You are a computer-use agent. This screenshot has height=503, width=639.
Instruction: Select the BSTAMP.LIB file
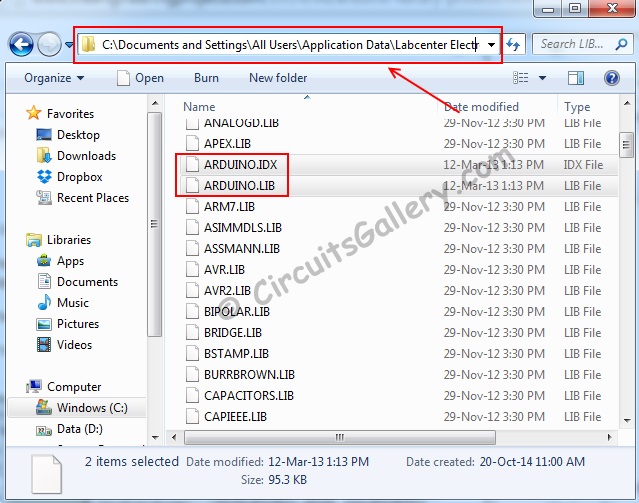[236, 354]
